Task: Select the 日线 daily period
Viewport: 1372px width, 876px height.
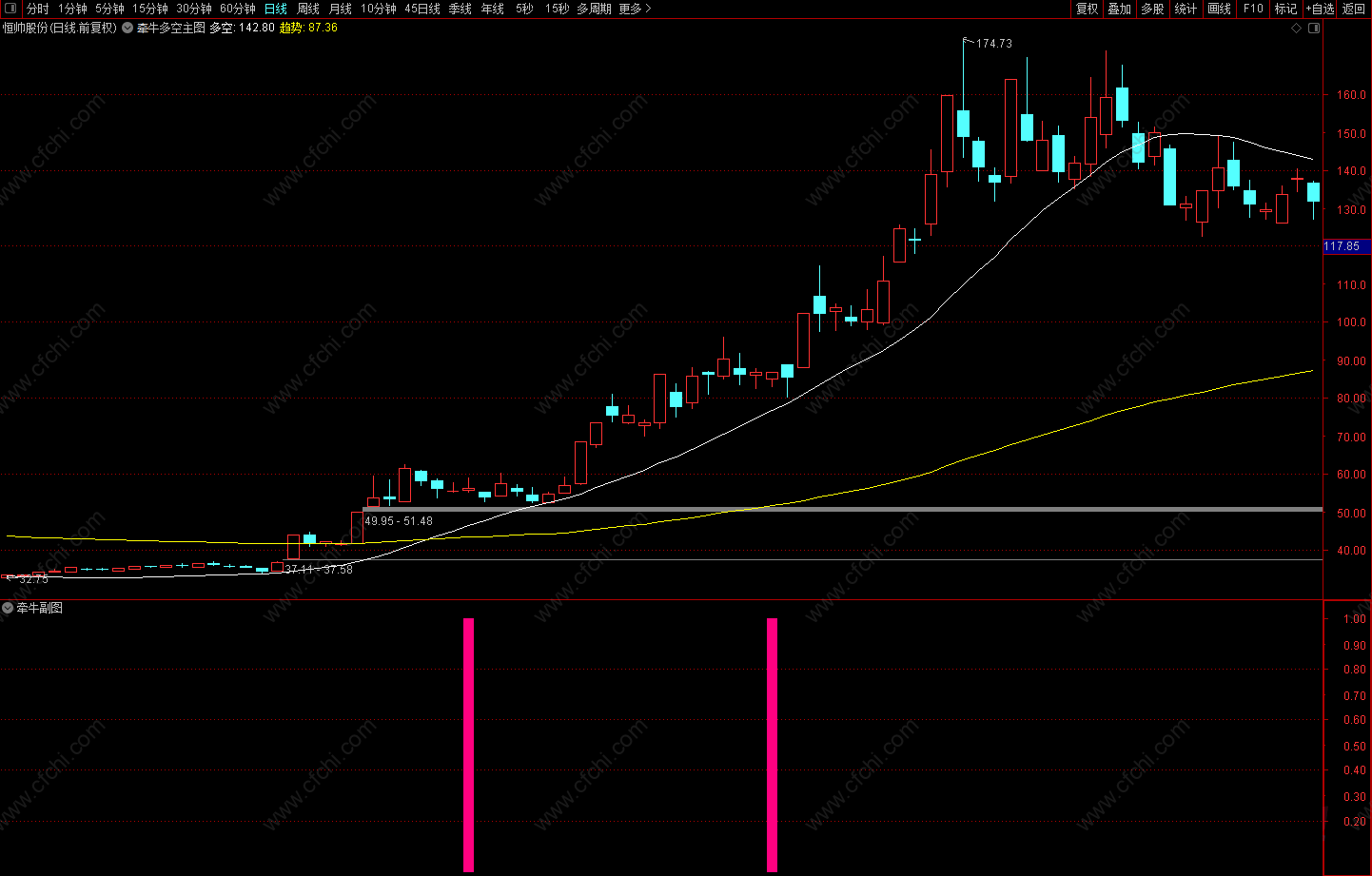Action: point(276,9)
